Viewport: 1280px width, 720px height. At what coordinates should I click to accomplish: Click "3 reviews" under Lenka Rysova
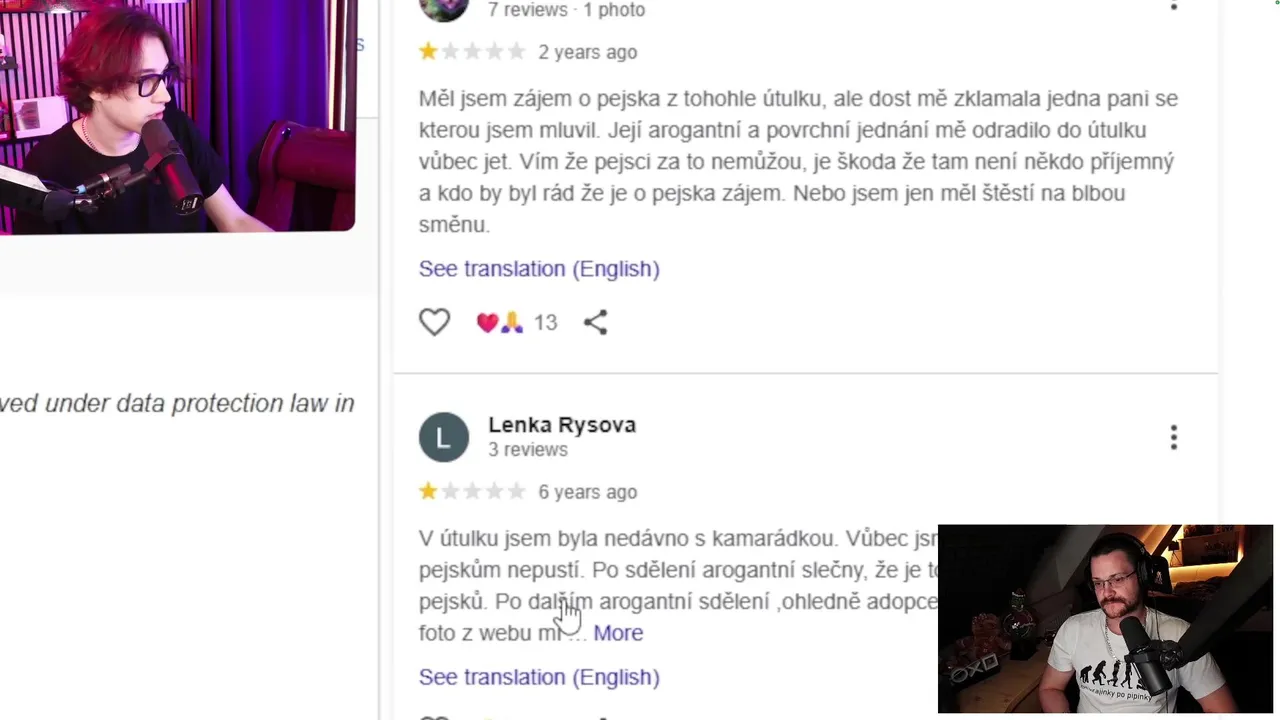point(528,450)
